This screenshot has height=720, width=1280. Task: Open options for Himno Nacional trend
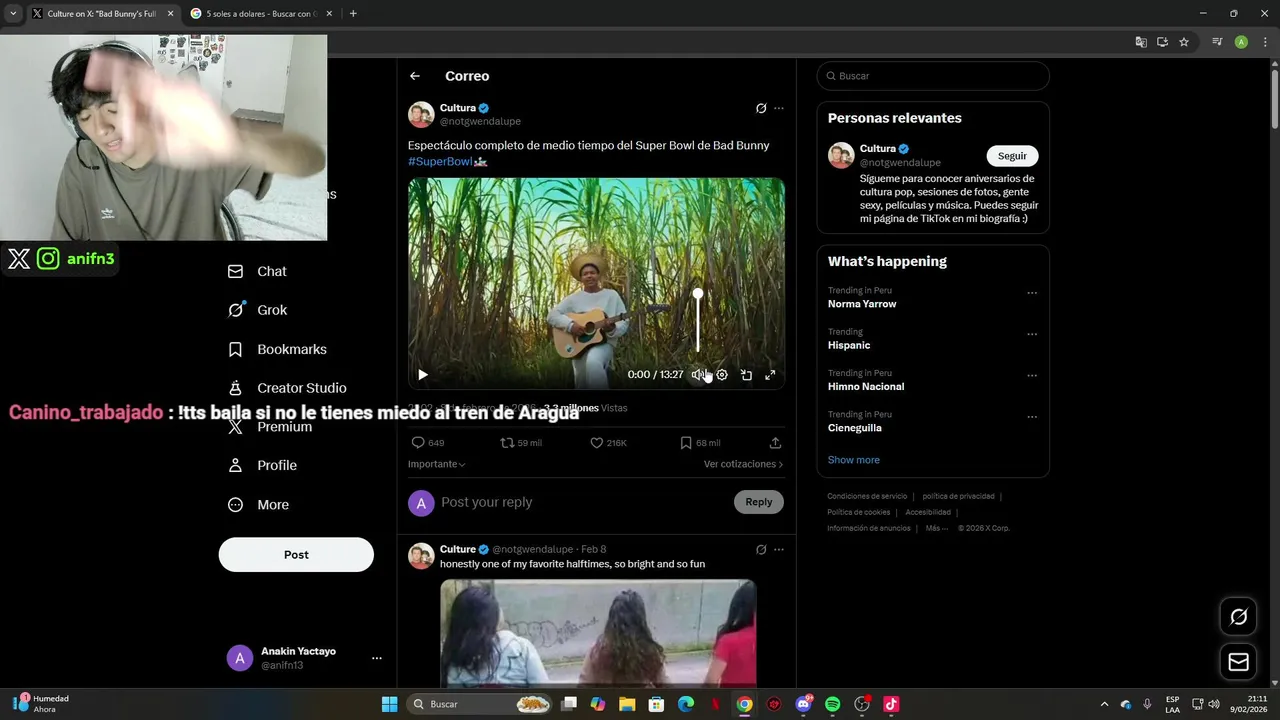click(x=1032, y=376)
